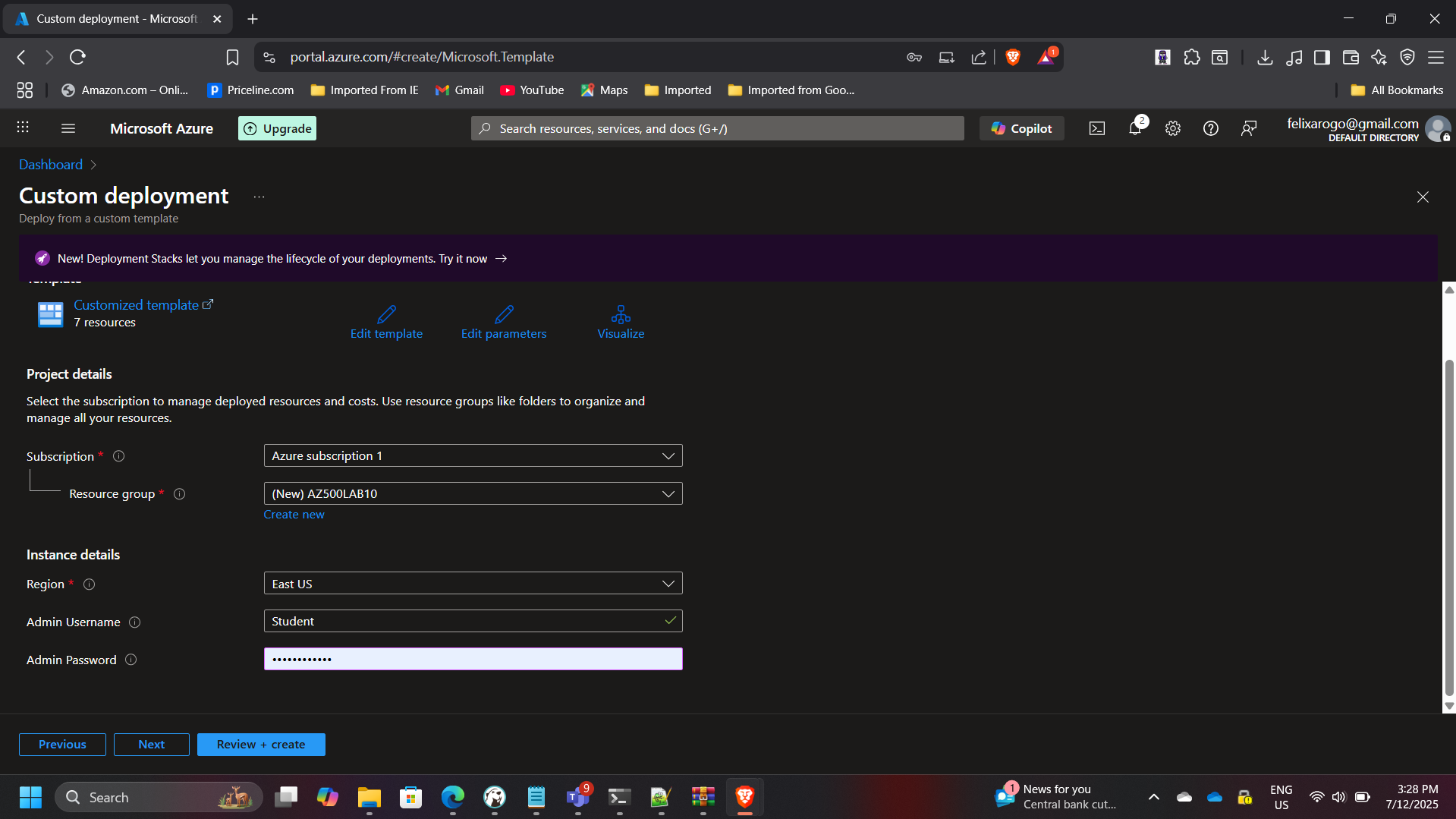1456x819 pixels.
Task: Open the Azure notifications bell
Action: [x=1135, y=128]
